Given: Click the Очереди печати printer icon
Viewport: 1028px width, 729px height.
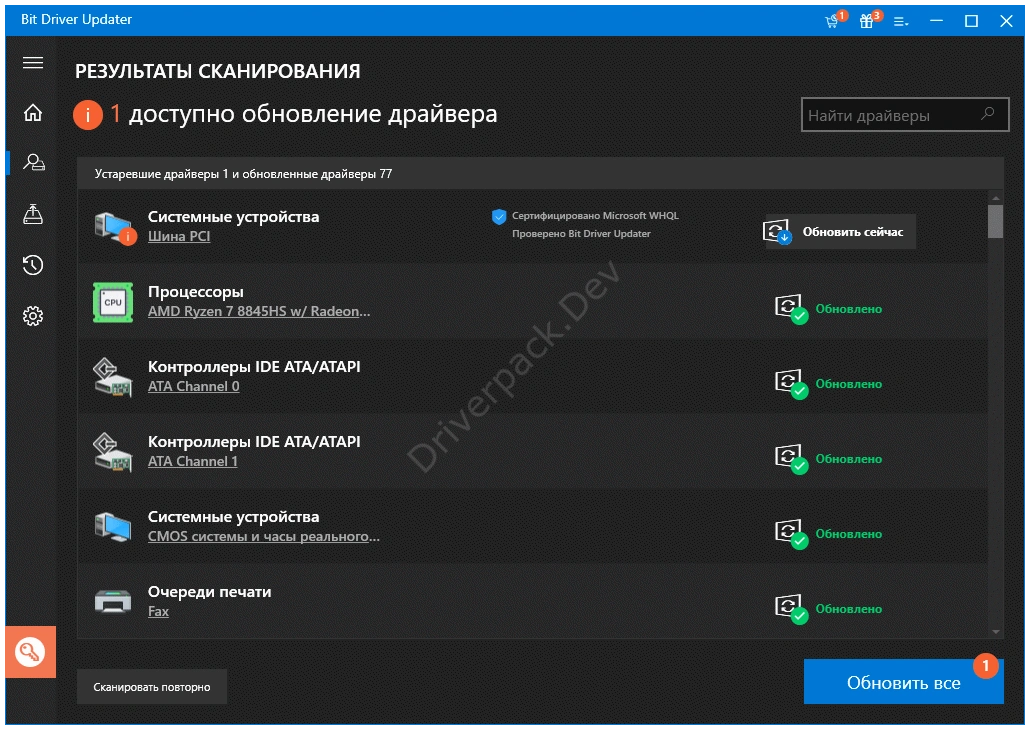Looking at the screenshot, I should (113, 601).
